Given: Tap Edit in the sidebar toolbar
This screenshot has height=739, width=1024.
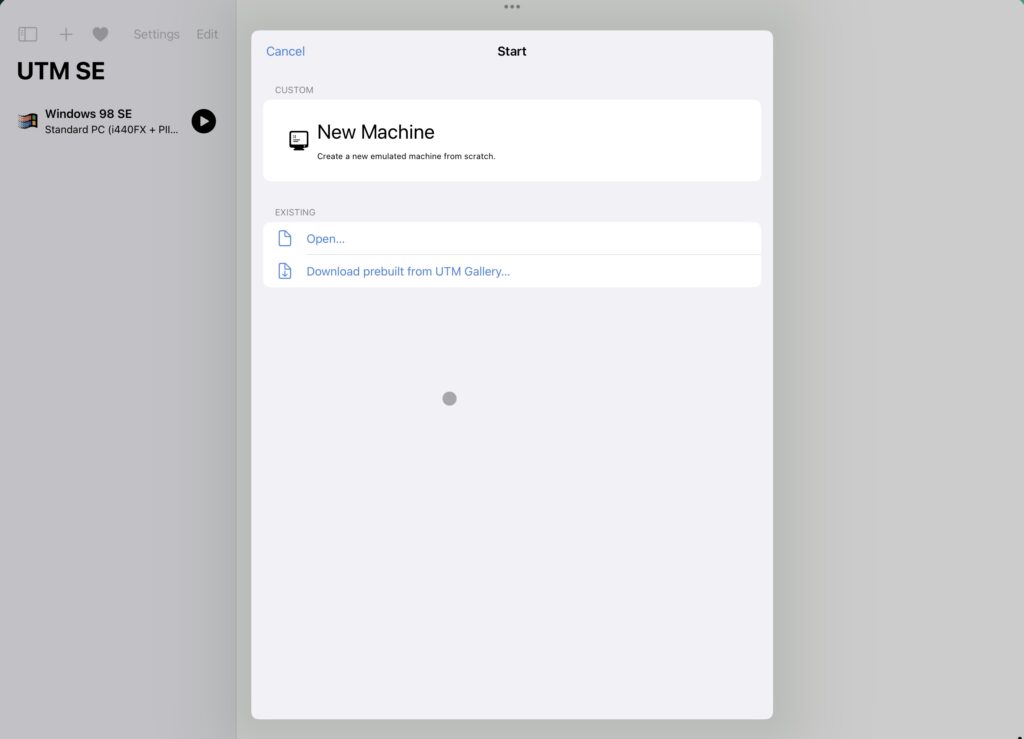Looking at the screenshot, I should click(x=207, y=34).
